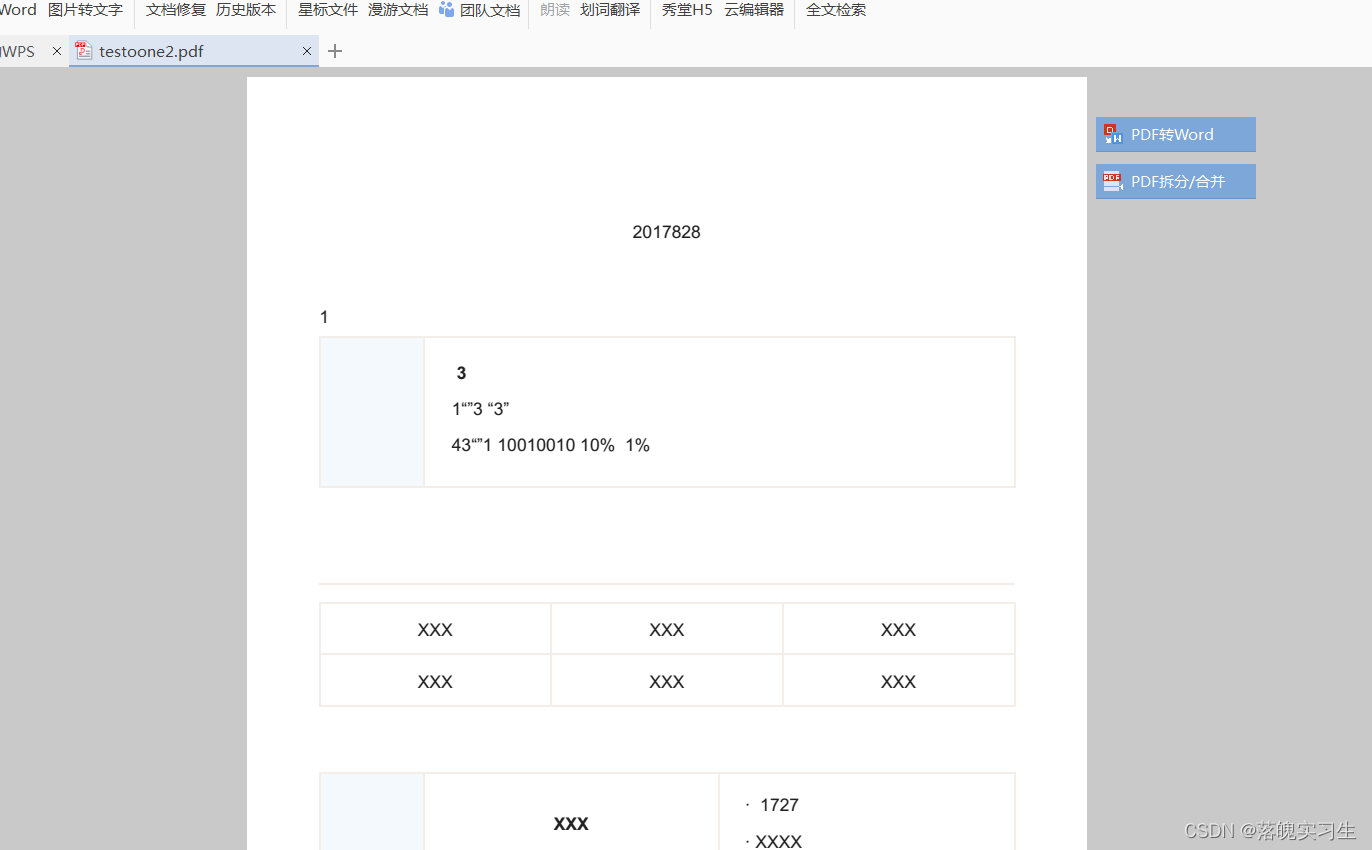Click the text 43“”1 10010010 10% 1%
This screenshot has width=1372, height=850.
coord(551,445)
